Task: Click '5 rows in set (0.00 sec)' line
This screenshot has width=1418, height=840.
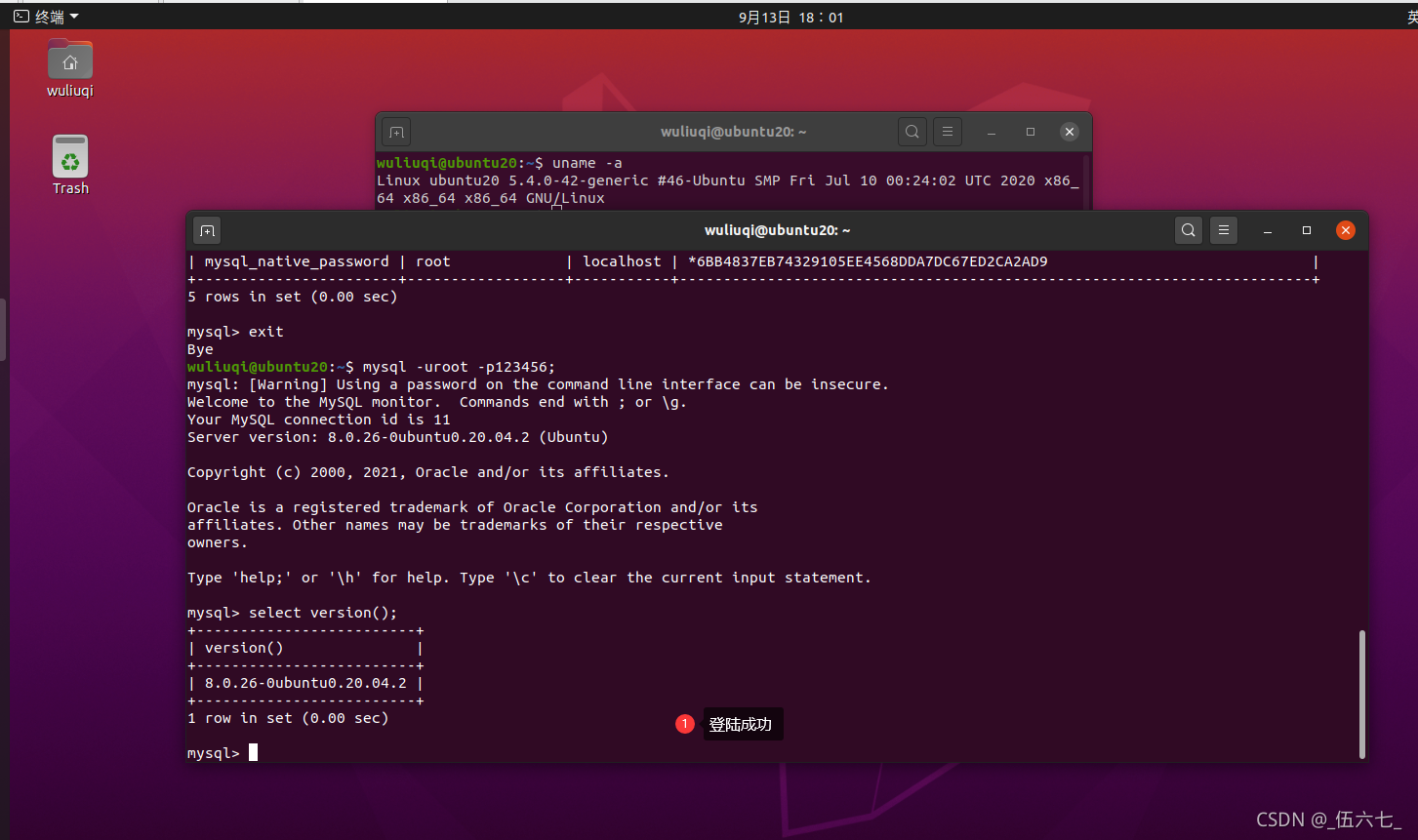Action: point(293,297)
